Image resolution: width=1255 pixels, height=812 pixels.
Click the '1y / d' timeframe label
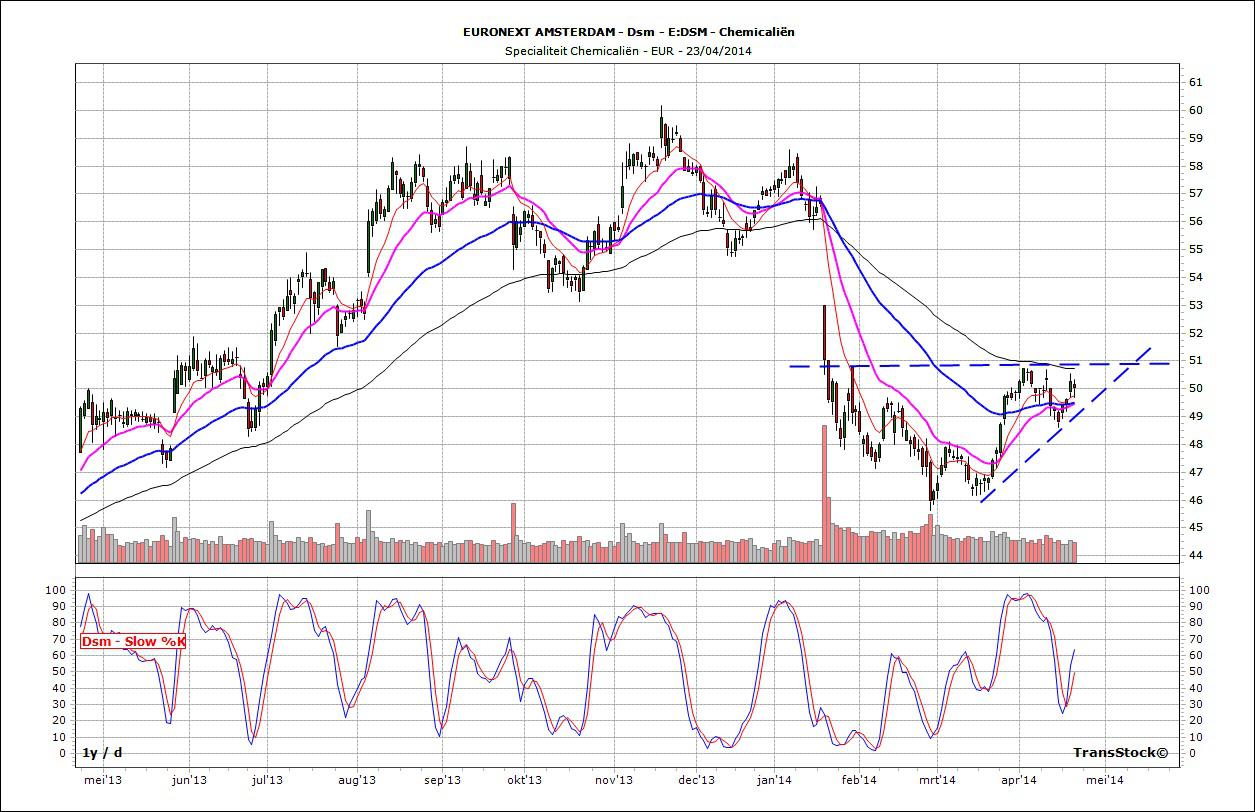point(102,752)
